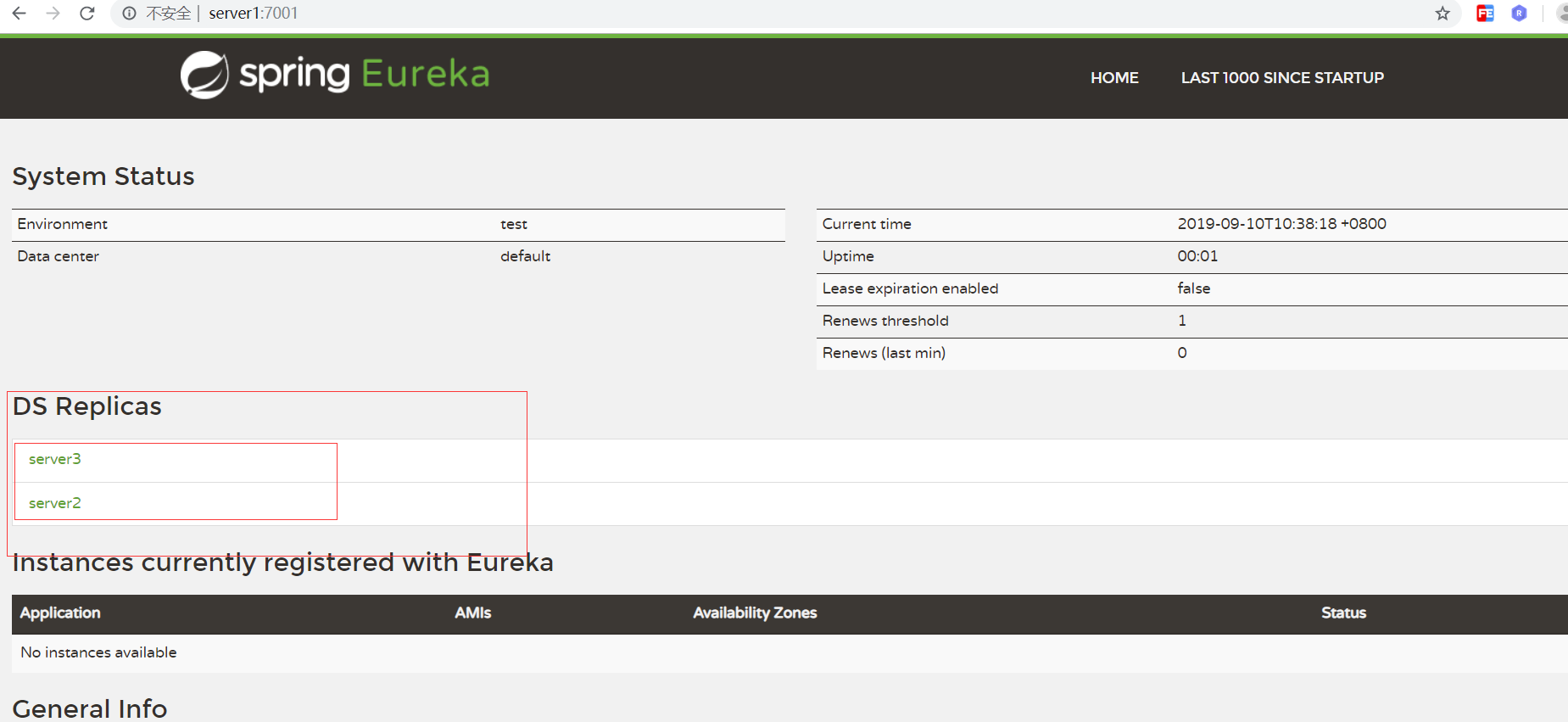Click the Renews (last min) label
This screenshot has width=1568, height=722.
(884, 353)
